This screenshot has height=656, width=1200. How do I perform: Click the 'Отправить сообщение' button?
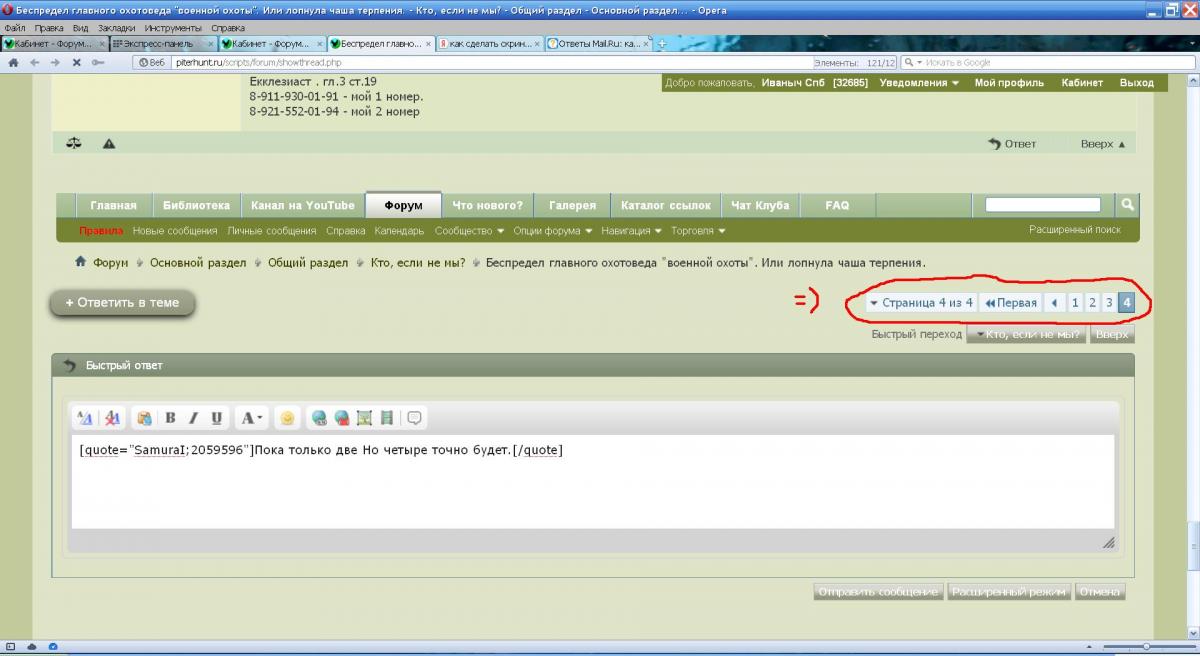878,592
